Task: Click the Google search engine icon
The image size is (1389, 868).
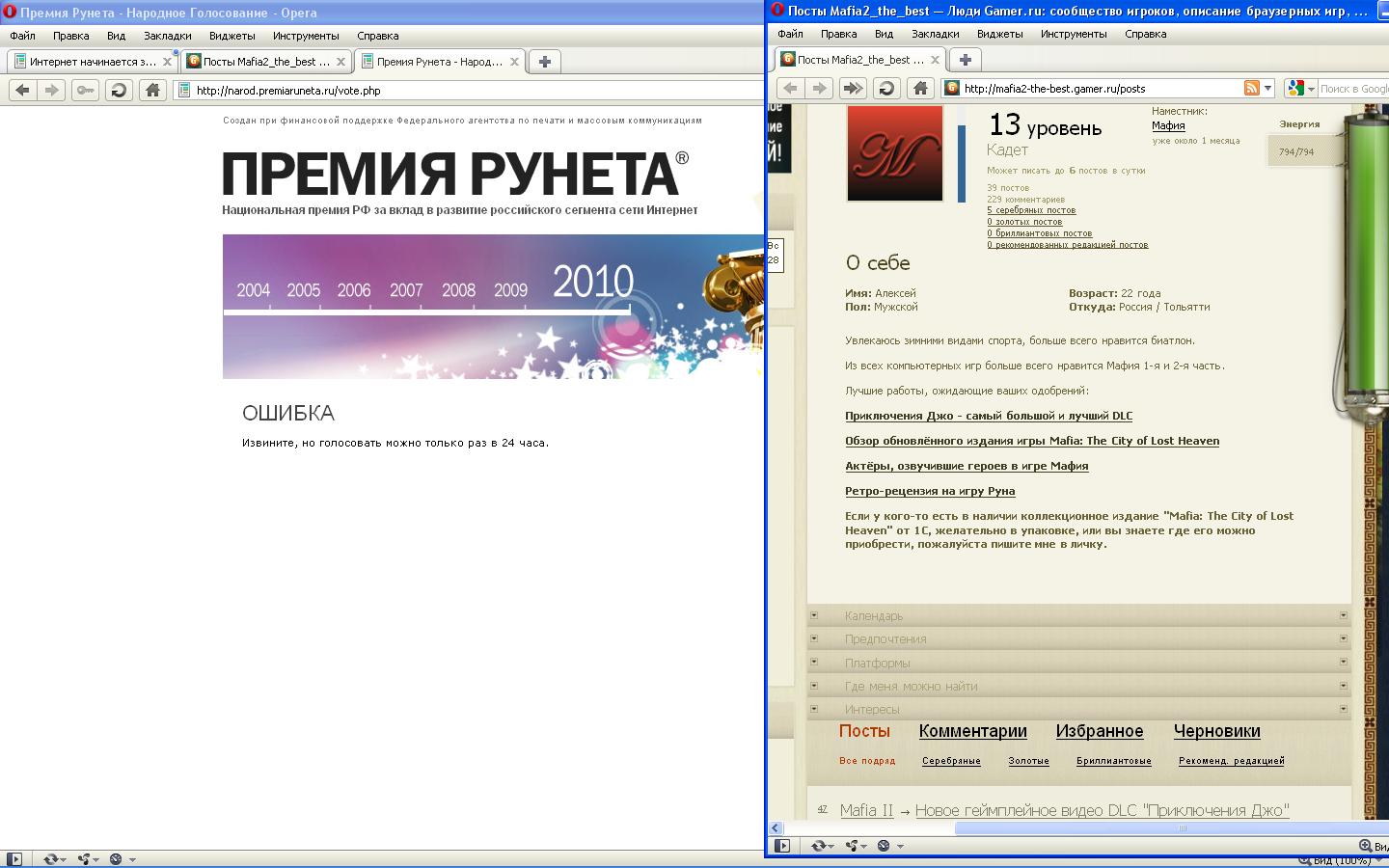Action: click(1295, 88)
